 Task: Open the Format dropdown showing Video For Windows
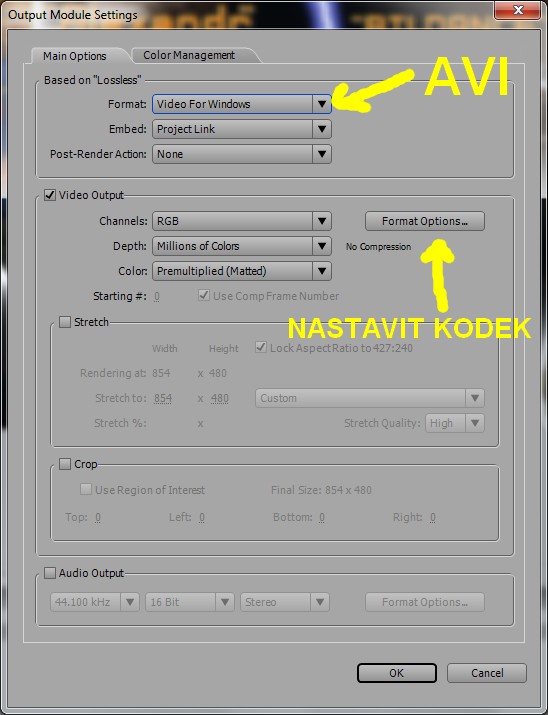pyautogui.click(x=242, y=104)
